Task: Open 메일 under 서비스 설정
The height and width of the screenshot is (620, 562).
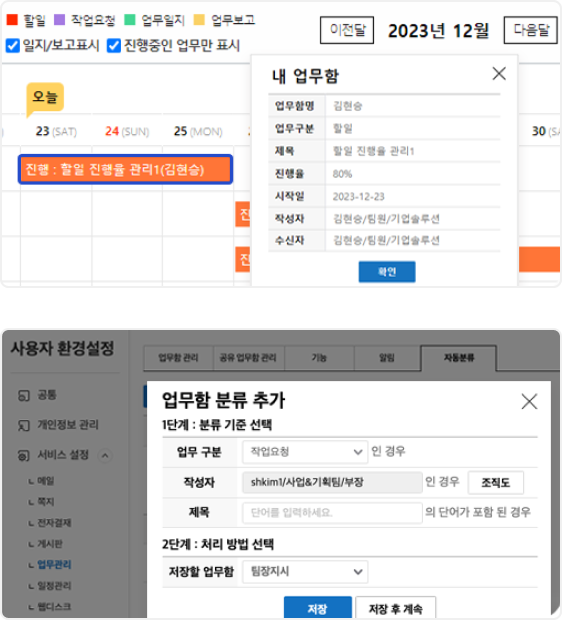Action: point(45,481)
